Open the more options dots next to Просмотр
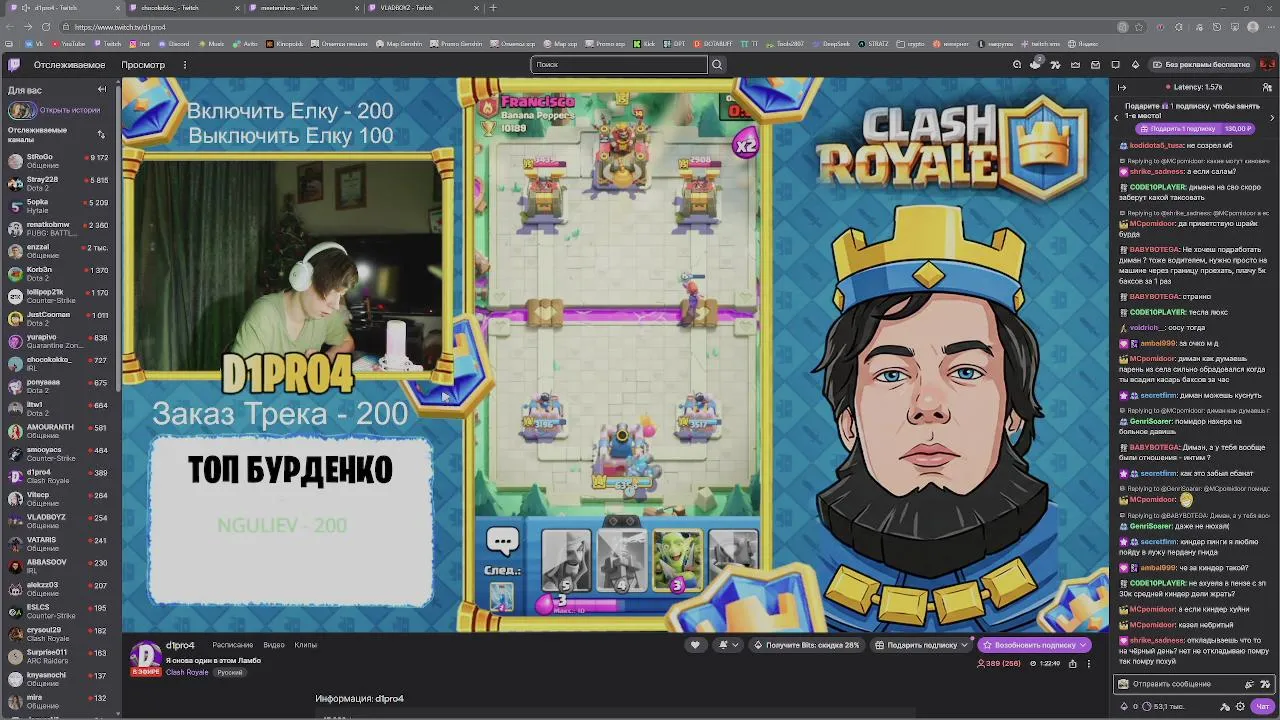Screen dimensions: 1280x720 tap(185, 65)
